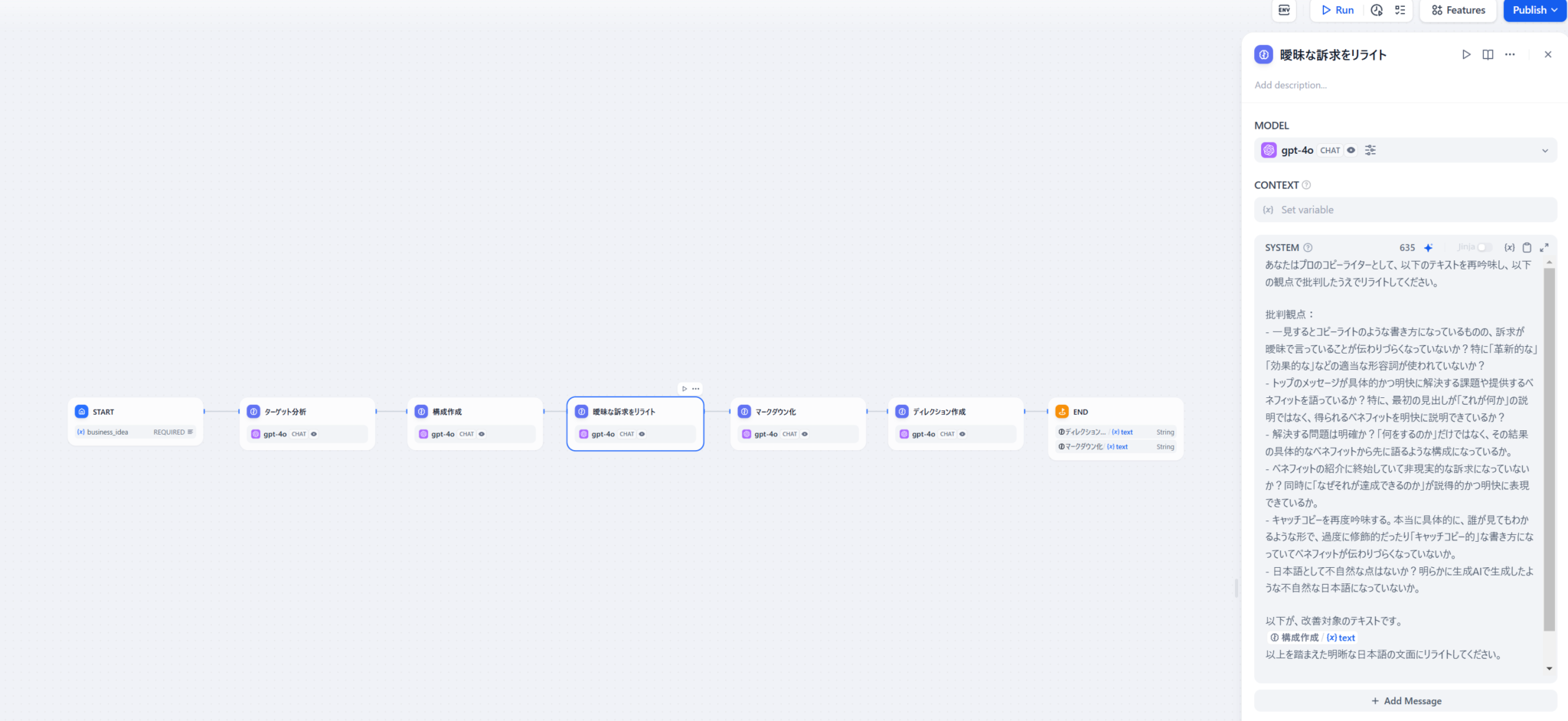
Task: Open the gpt-4o model dropdown chevron
Action: tap(1544, 151)
